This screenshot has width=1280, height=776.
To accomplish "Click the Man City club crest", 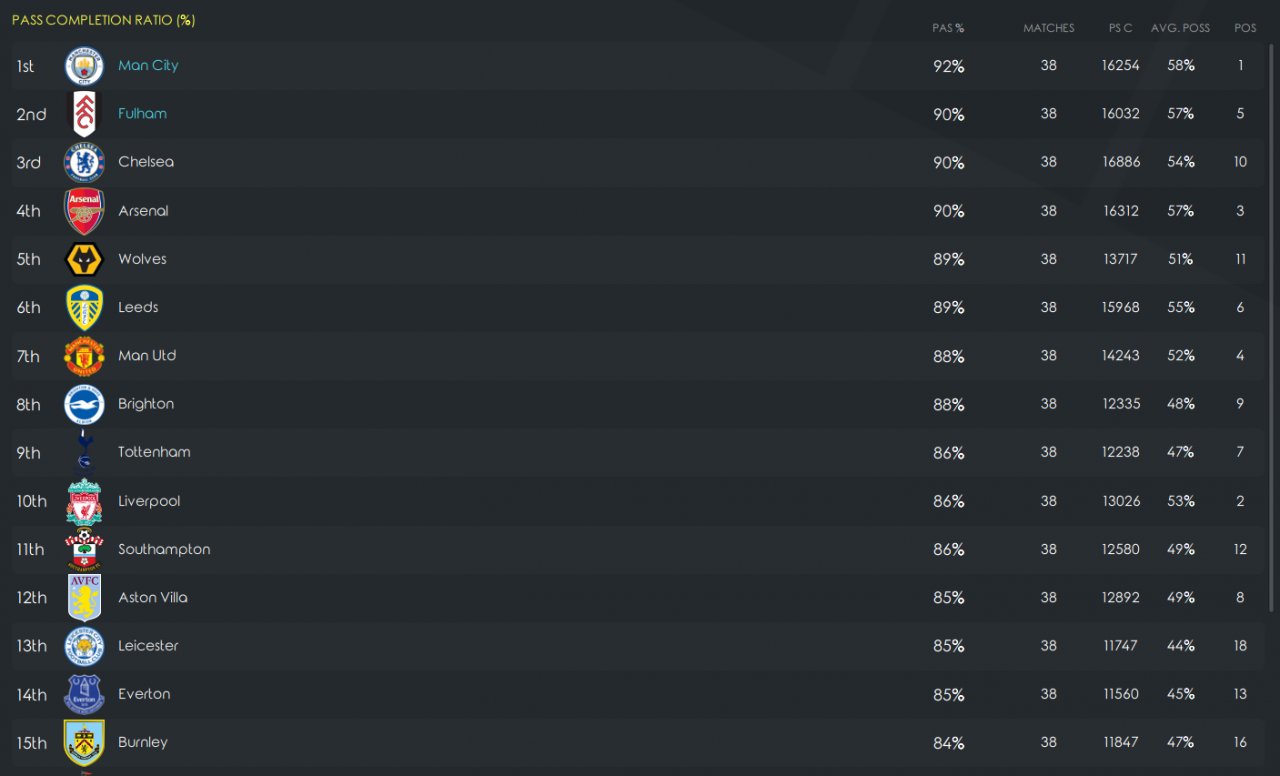I will (84, 66).
